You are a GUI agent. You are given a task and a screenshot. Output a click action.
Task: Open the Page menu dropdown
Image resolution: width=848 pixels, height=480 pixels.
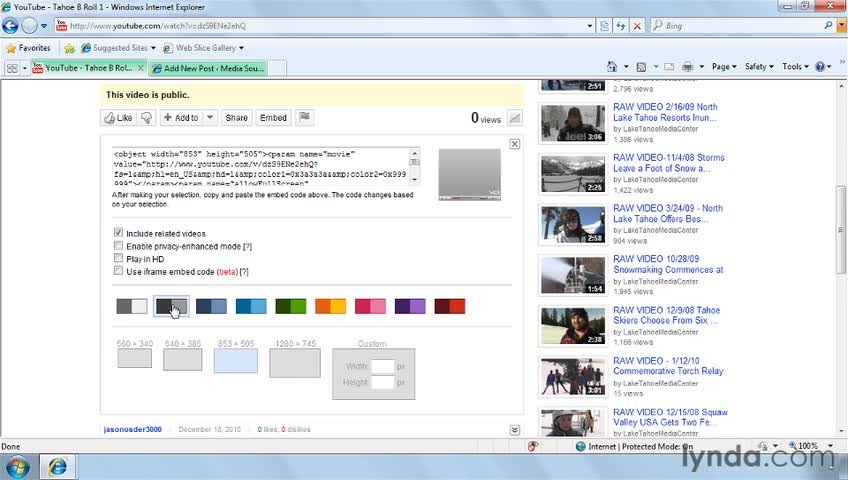click(724, 66)
